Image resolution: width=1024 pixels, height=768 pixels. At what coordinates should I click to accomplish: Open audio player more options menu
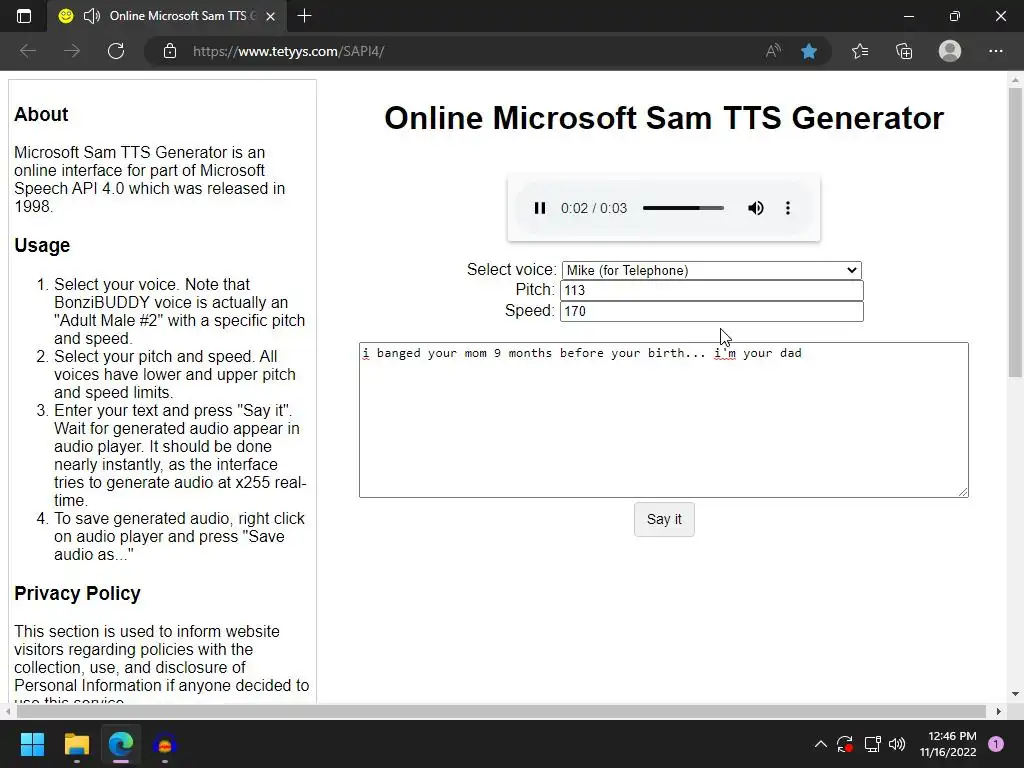click(788, 208)
